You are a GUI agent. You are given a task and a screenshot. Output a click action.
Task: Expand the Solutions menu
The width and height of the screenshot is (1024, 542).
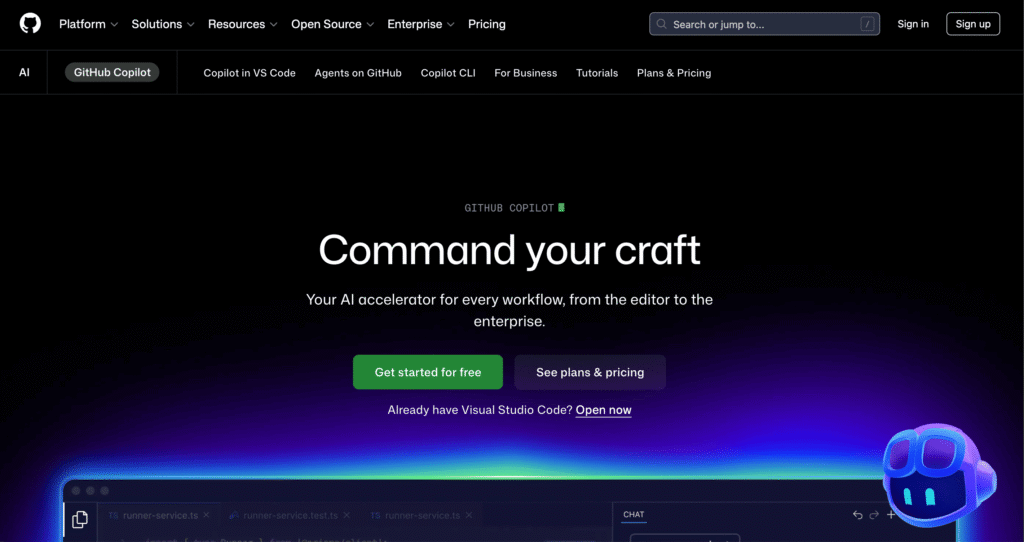coord(163,24)
